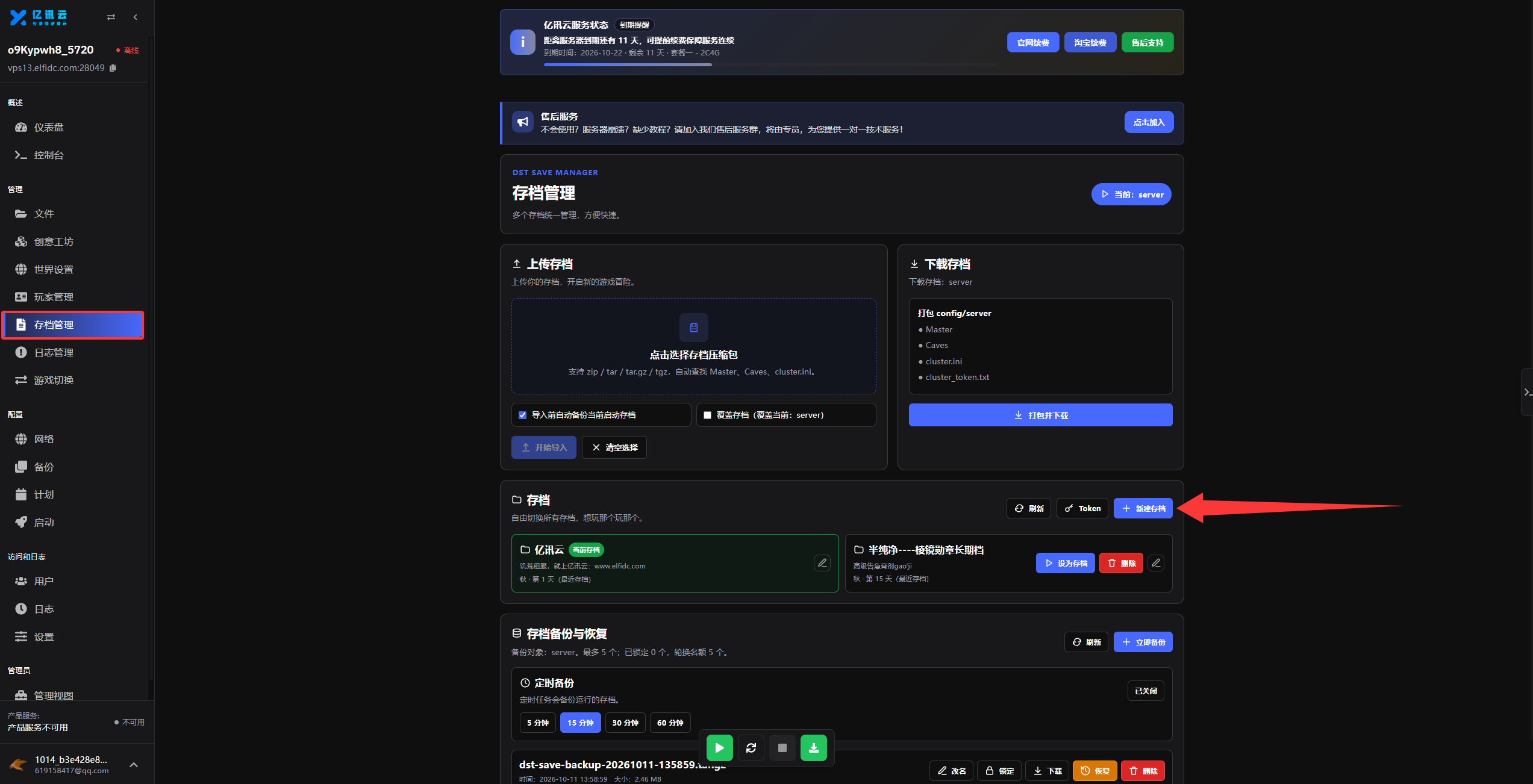This screenshot has height=784, width=1533.
Task: Click the green play start server icon
Action: (719, 748)
